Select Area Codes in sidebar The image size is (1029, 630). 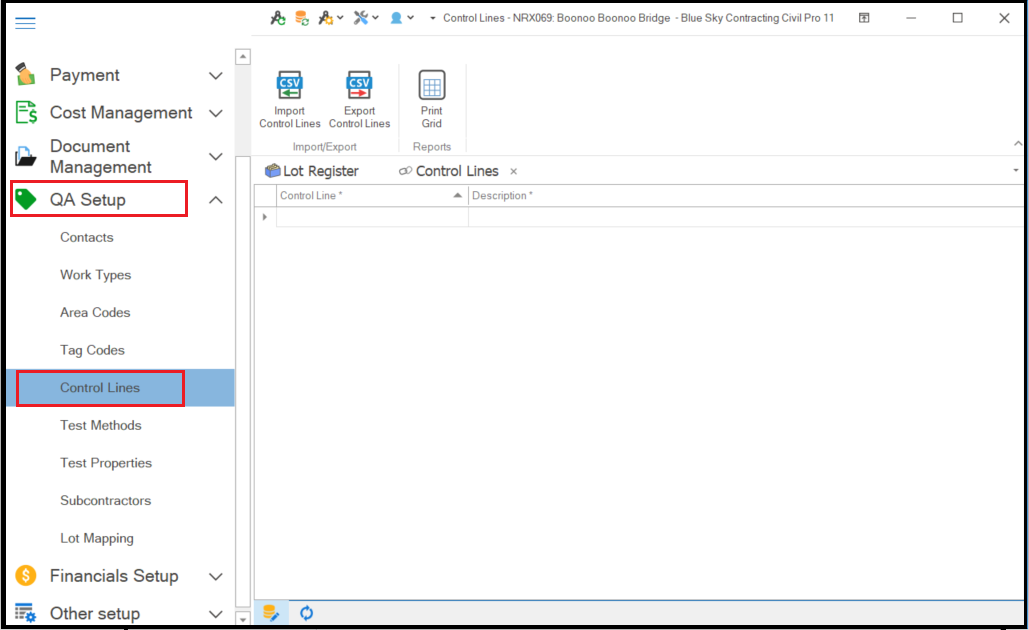coord(95,313)
